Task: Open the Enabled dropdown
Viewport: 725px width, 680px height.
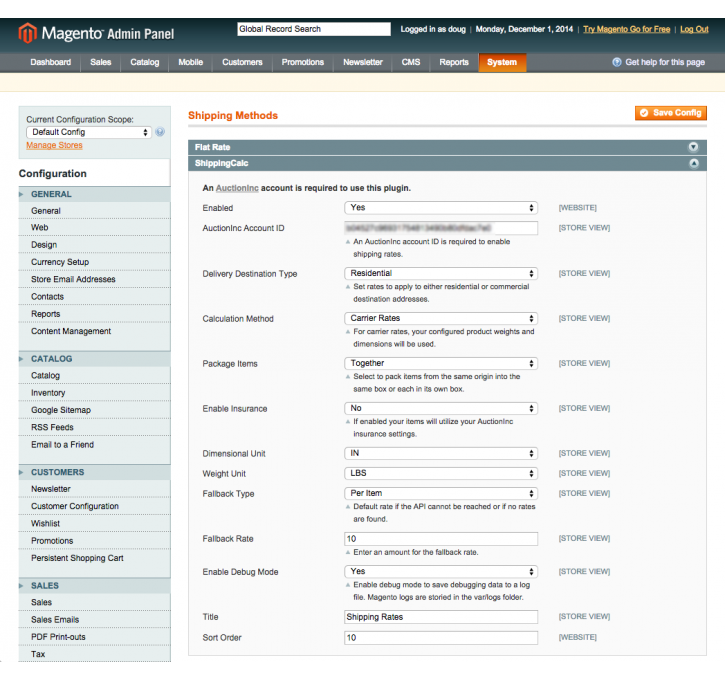Action: tap(441, 208)
